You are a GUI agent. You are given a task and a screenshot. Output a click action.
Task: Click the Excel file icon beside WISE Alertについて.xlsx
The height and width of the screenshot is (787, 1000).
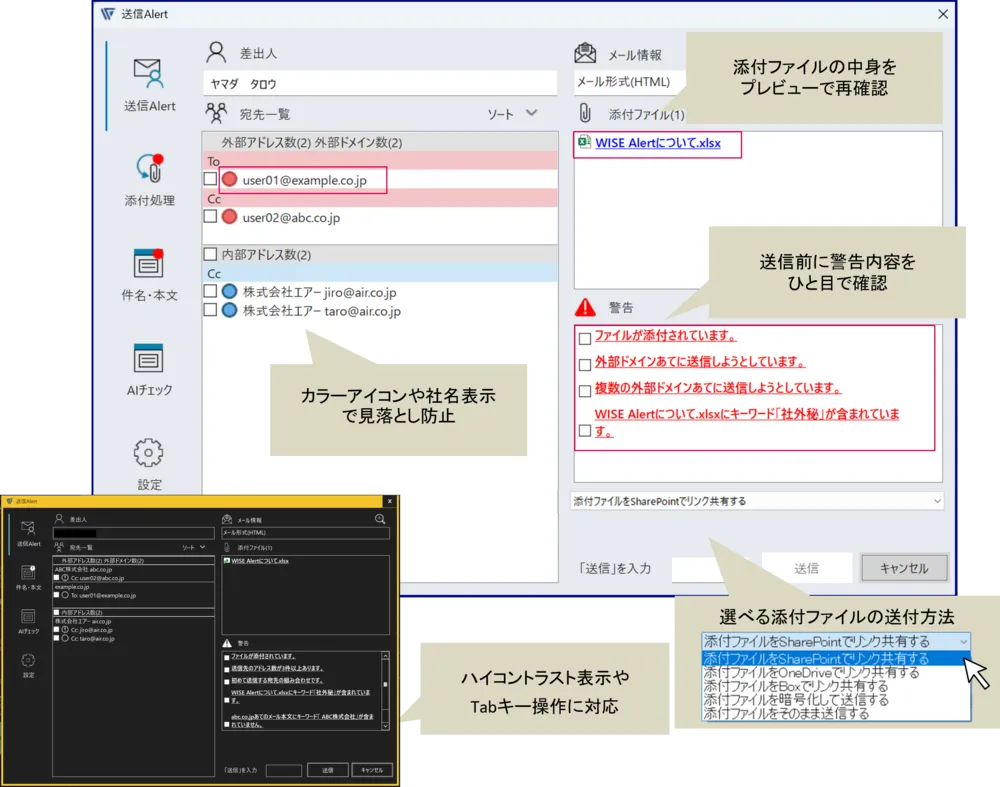pyautogui.click(x=584, y=142)
